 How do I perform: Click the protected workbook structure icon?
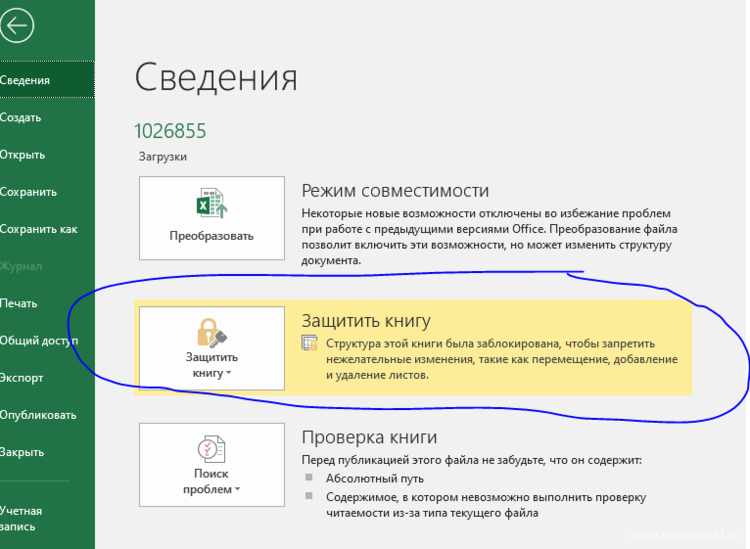point(309,343)
